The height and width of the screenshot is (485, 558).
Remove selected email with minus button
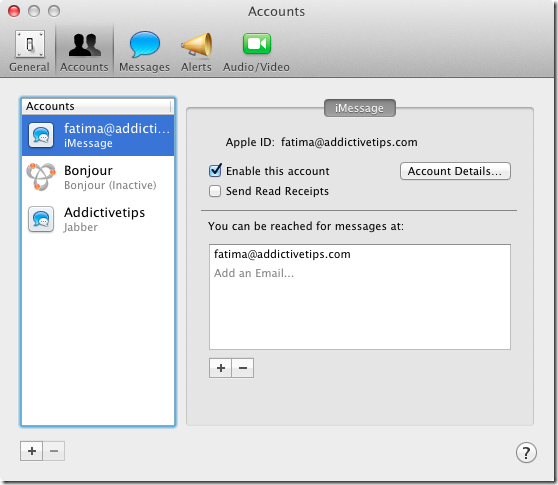[x=243, y=368]
